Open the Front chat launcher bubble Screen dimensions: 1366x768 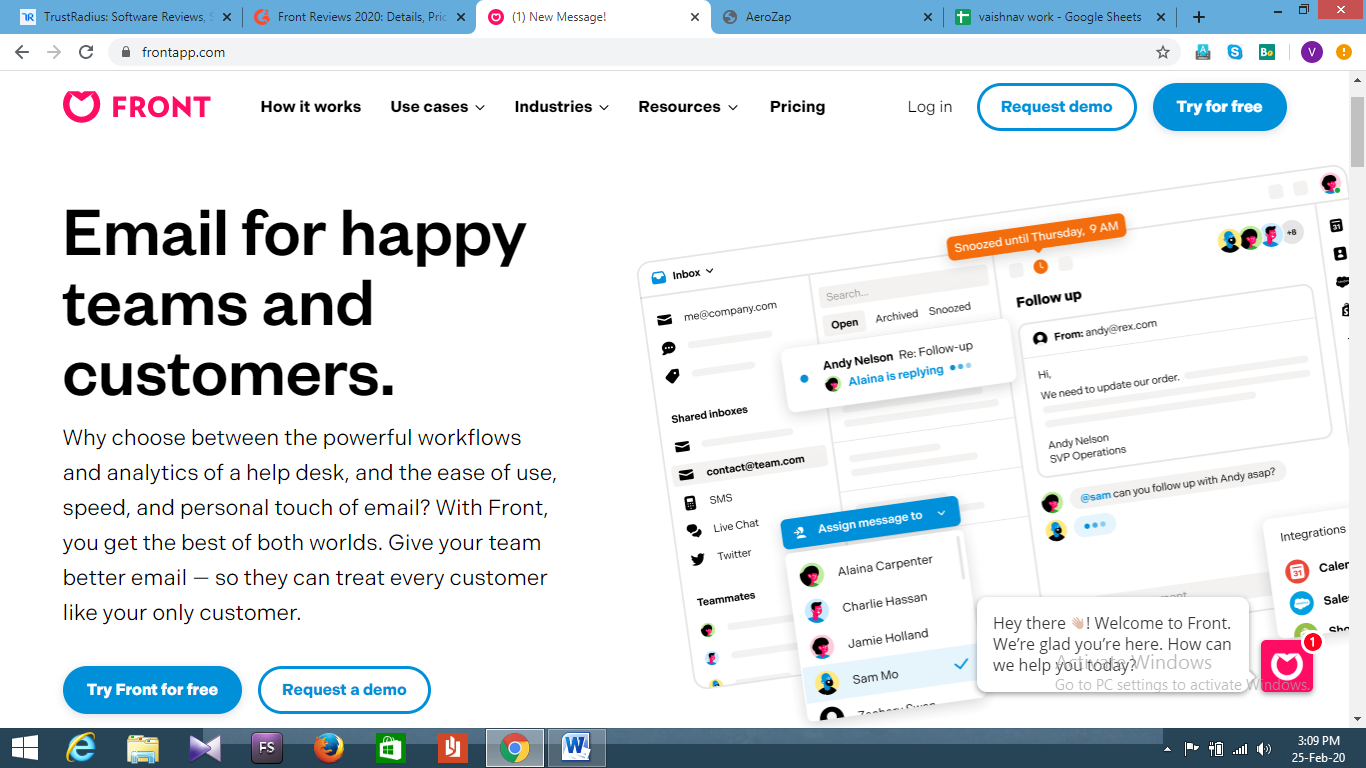1287,666
